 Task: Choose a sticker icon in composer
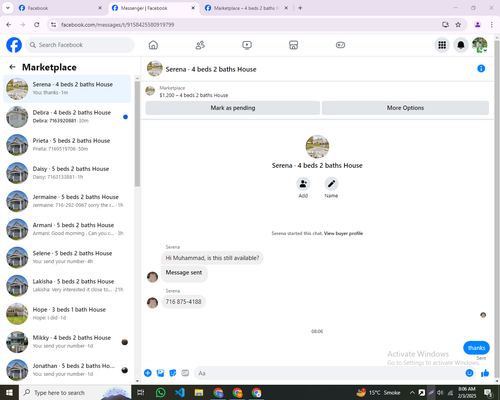pyautogui.click(x=173, y=373)
